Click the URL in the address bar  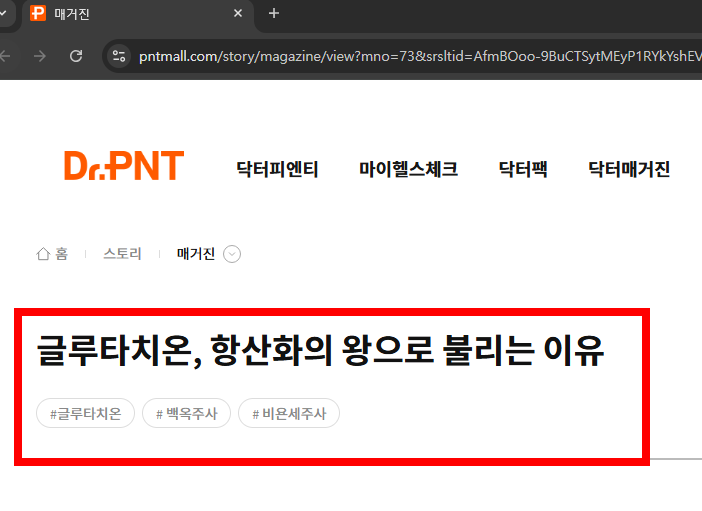point(420,56)
